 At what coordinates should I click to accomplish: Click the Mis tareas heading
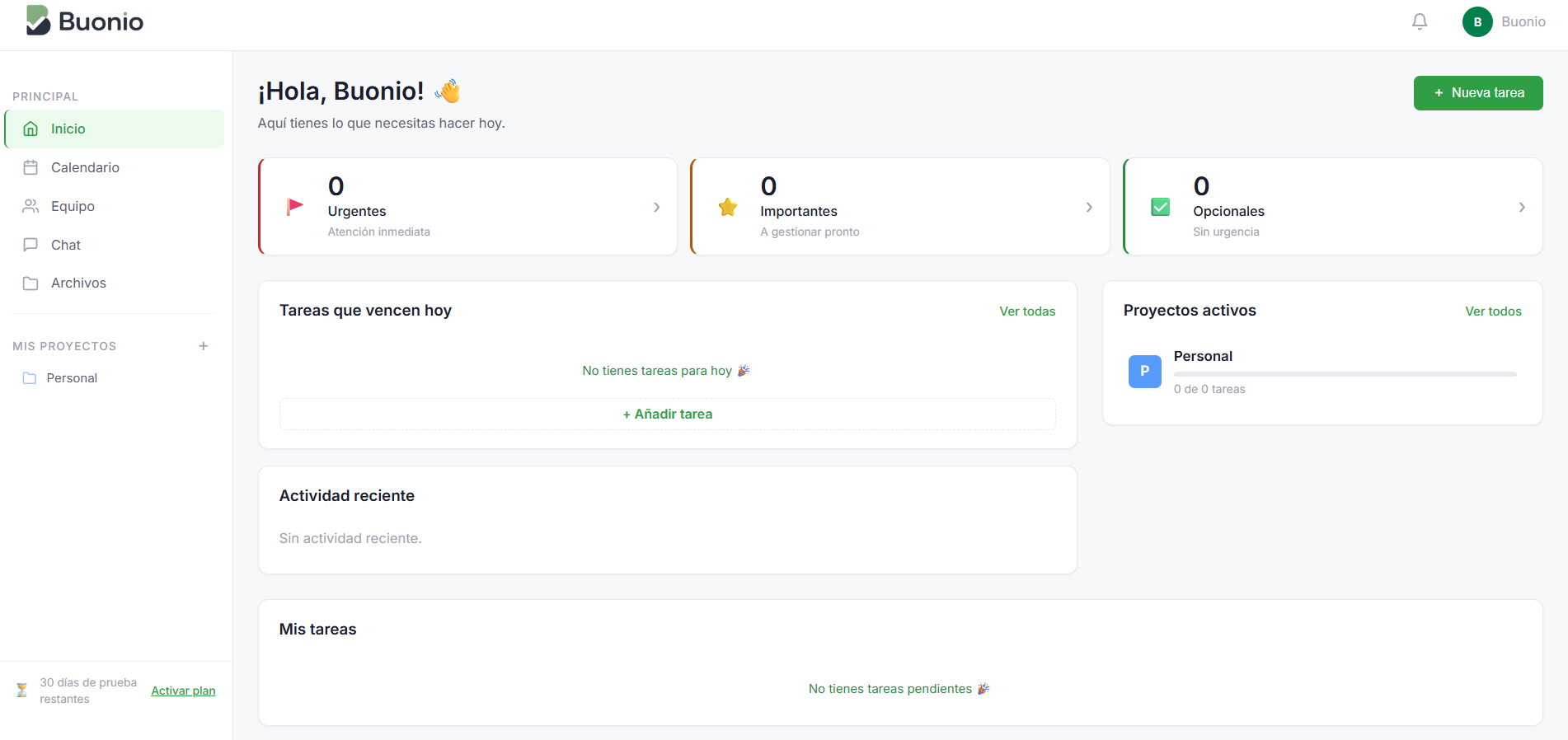[x=317, y=630]
